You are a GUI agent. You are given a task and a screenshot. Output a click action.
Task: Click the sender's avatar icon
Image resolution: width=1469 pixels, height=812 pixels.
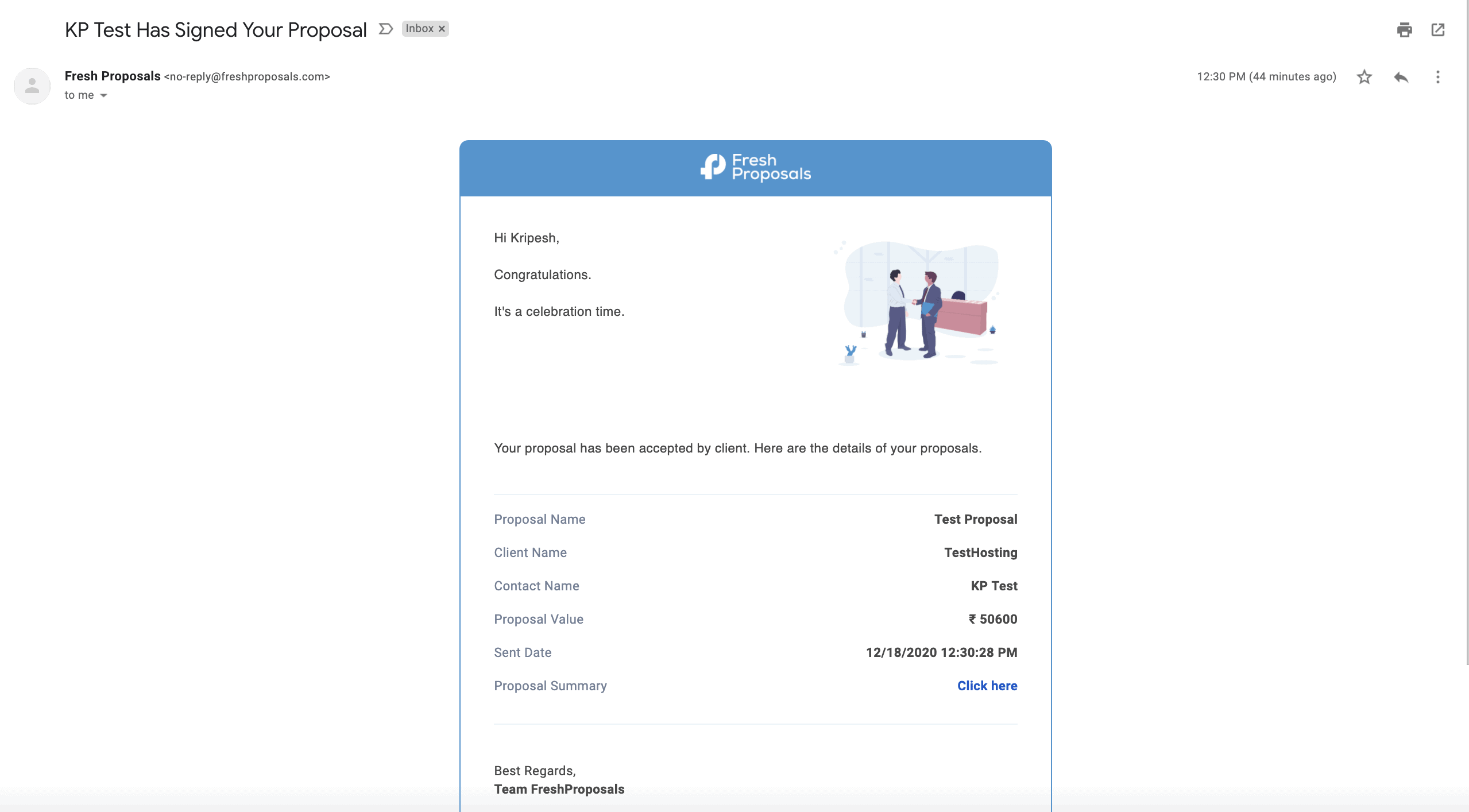point(32,86)
